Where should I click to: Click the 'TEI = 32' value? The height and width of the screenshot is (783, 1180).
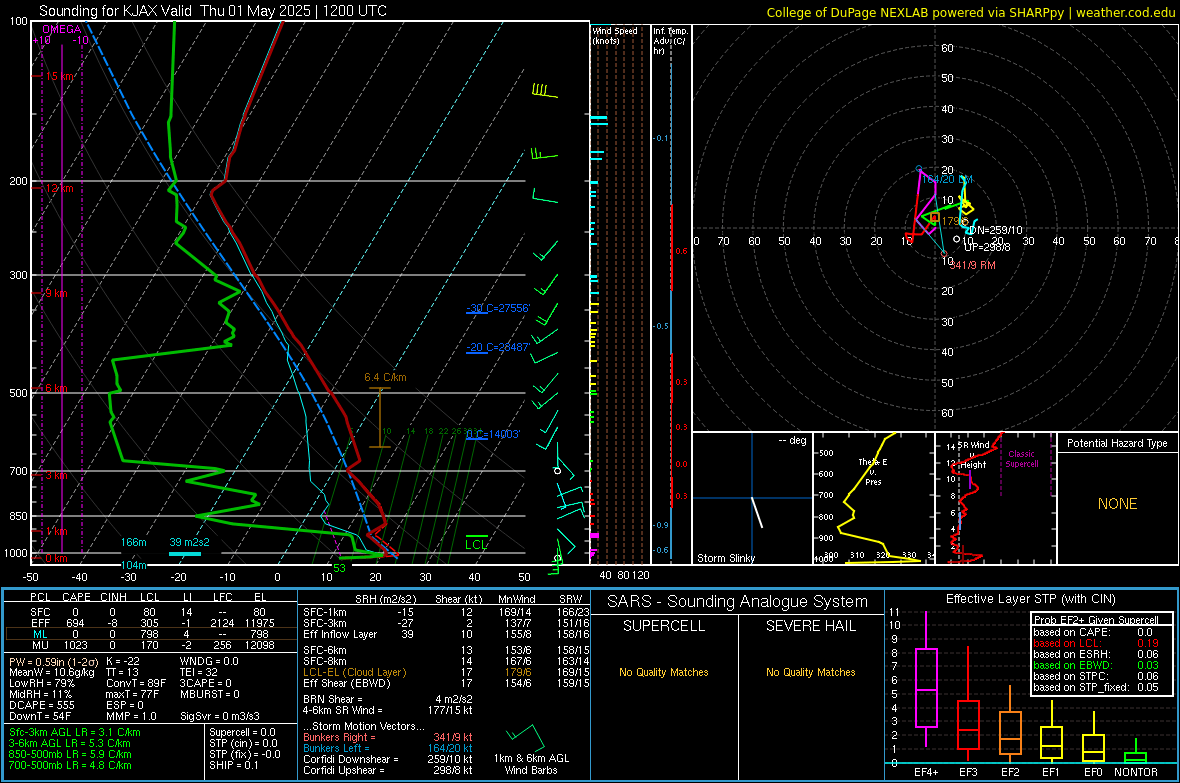(199, 672)
